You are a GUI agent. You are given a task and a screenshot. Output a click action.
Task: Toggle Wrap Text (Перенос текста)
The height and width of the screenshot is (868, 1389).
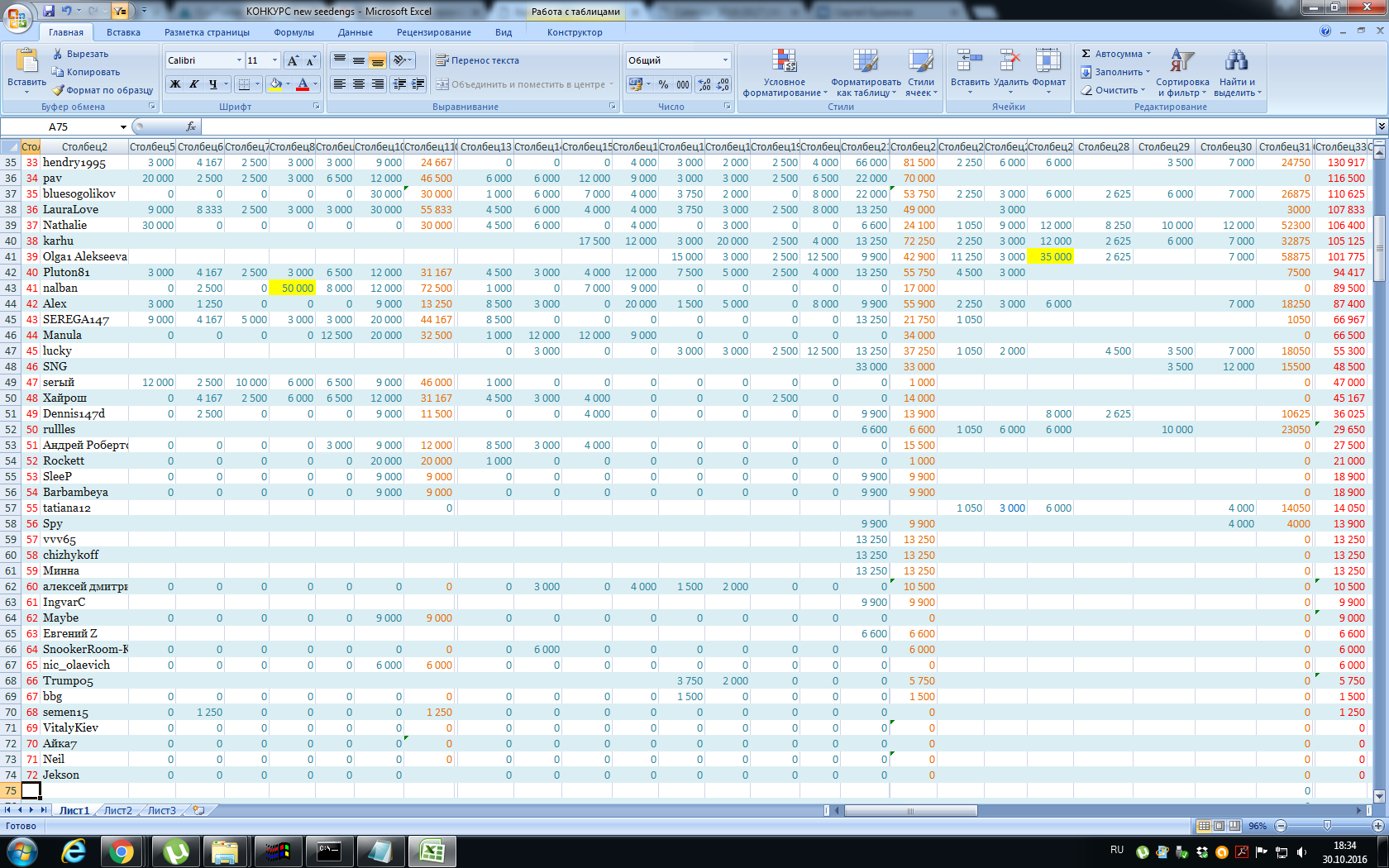(x=477, y=60)
